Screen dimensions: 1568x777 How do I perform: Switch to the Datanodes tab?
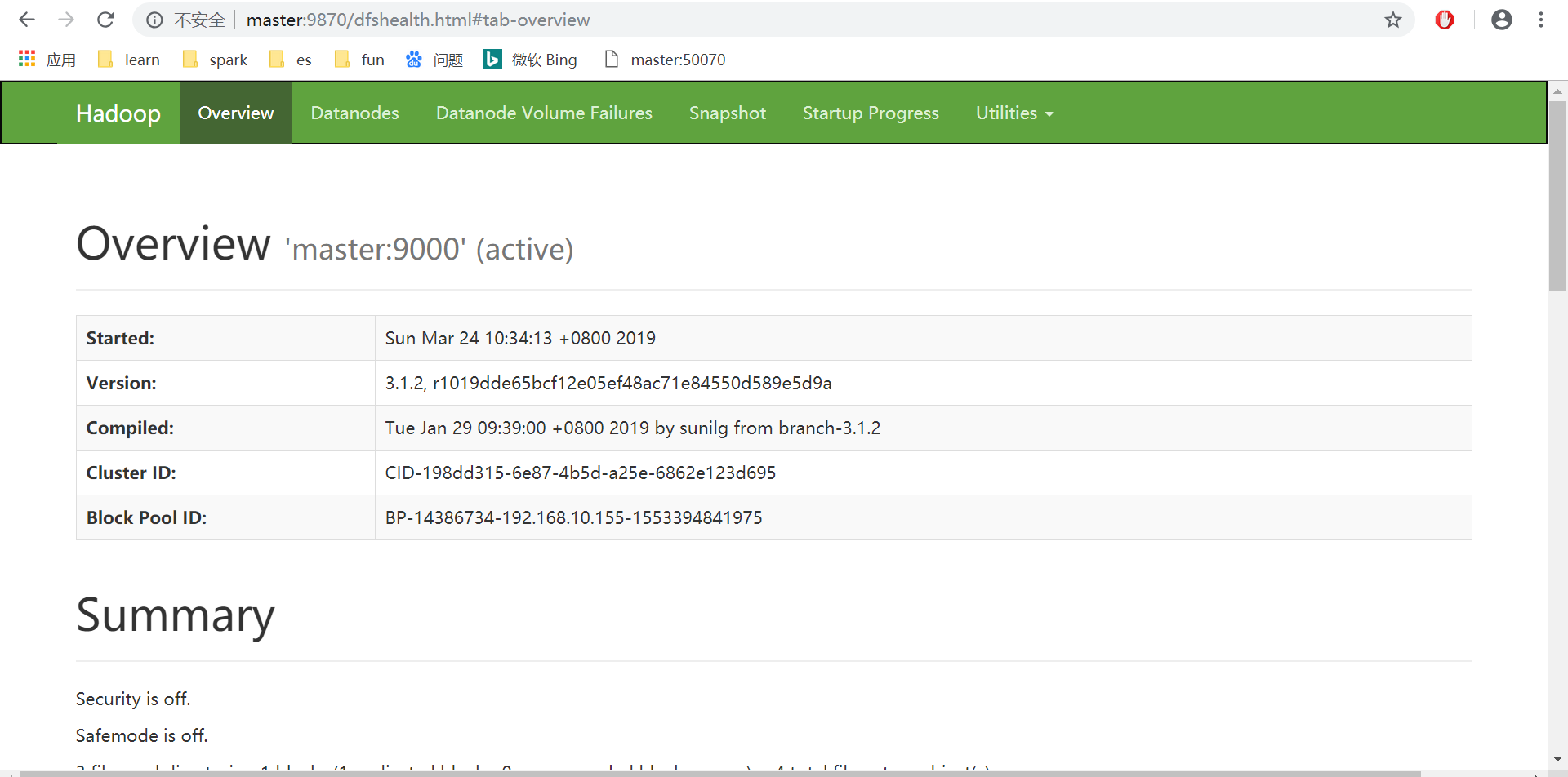tap(354, 113)
